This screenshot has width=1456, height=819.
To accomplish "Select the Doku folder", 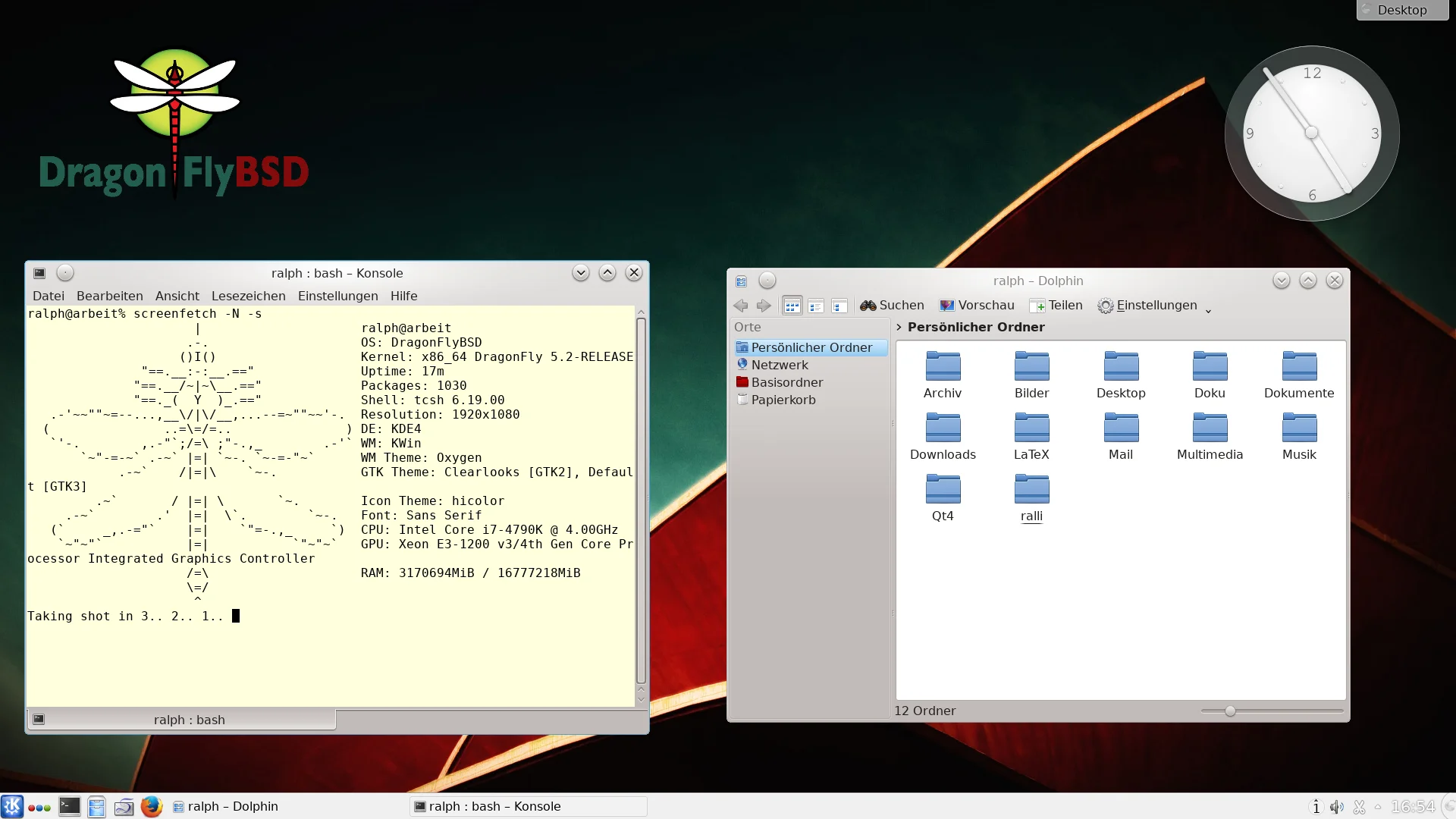I will coord(1210,375).
